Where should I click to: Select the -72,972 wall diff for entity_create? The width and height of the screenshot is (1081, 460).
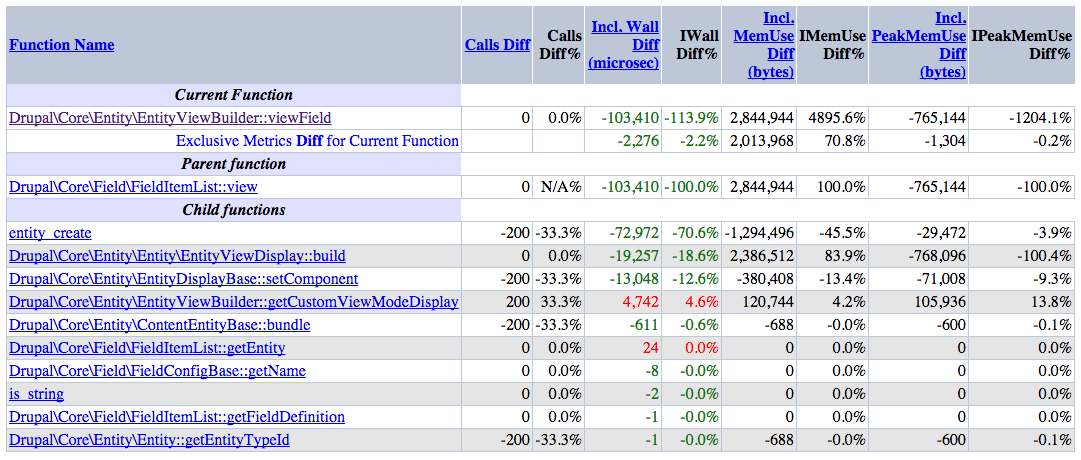[x=633, y=233]
